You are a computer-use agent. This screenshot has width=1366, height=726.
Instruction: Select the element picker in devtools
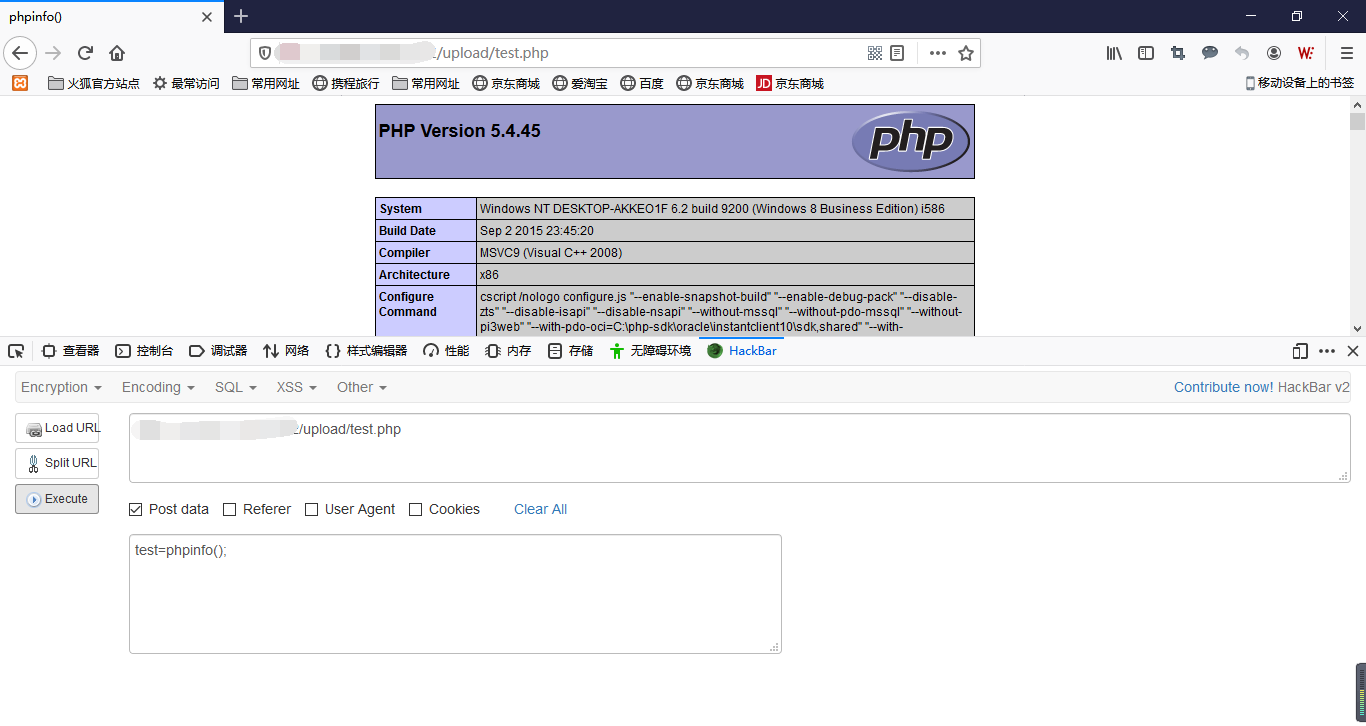coord(16,351)
